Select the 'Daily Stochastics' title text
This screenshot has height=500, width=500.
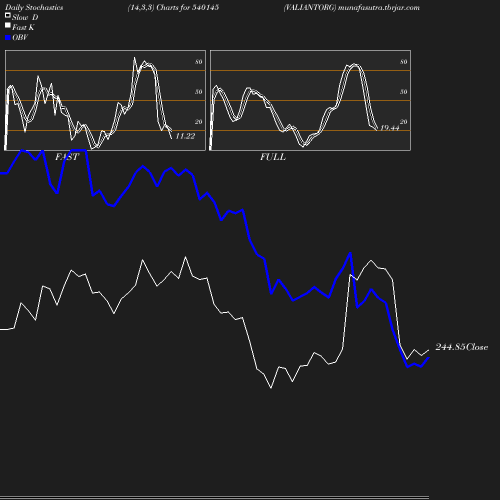click(x=34, y=8)
